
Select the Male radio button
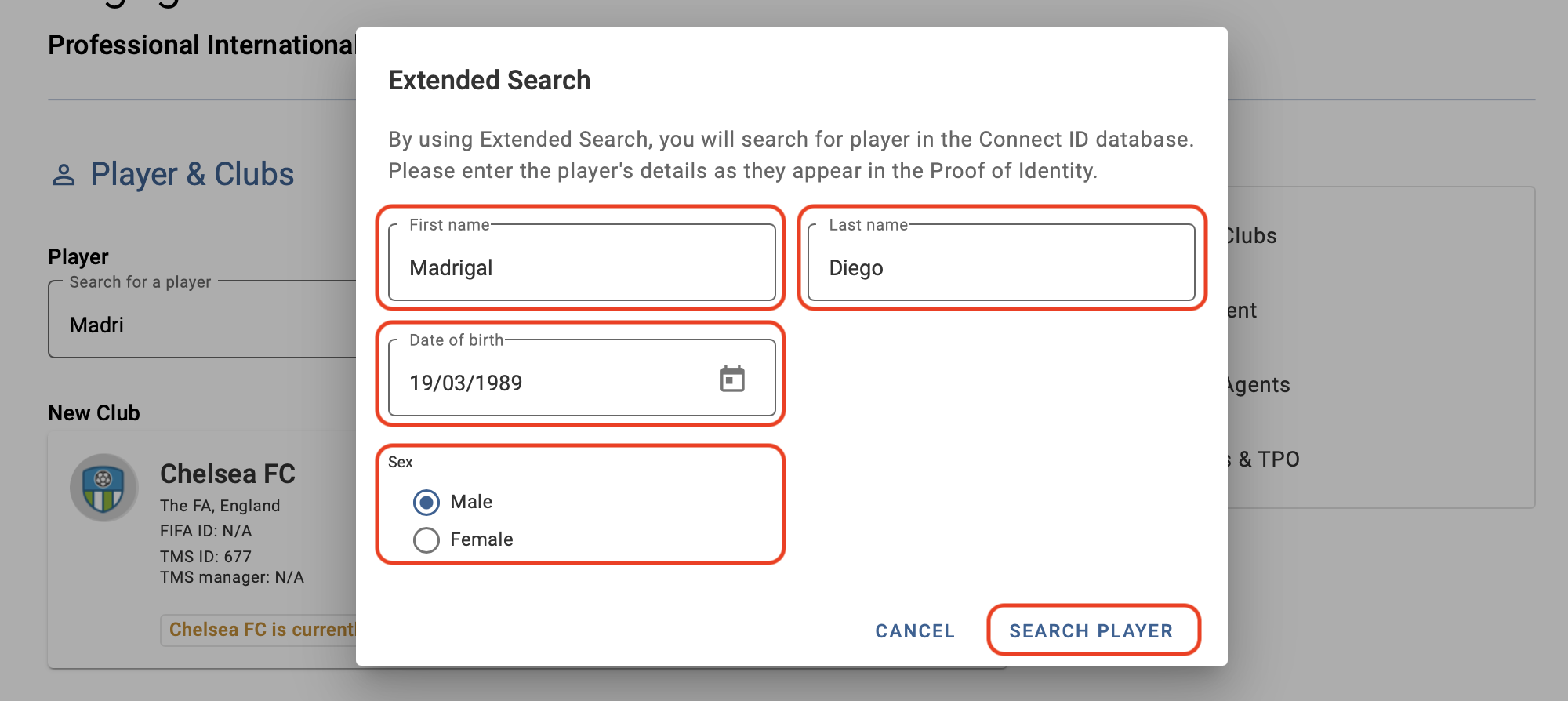point(426,503)
